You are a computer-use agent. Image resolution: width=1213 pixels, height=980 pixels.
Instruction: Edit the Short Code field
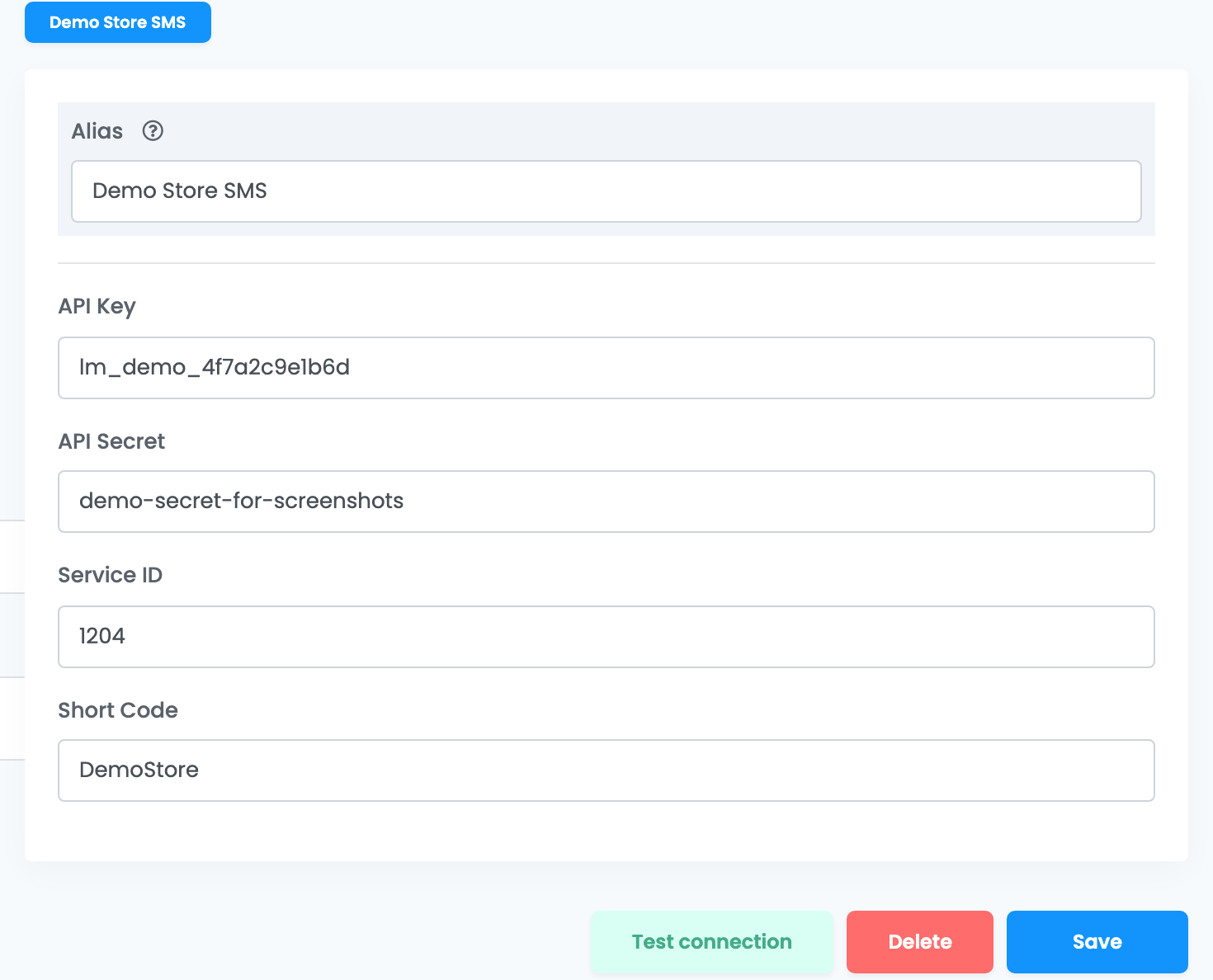pos(606,770)
